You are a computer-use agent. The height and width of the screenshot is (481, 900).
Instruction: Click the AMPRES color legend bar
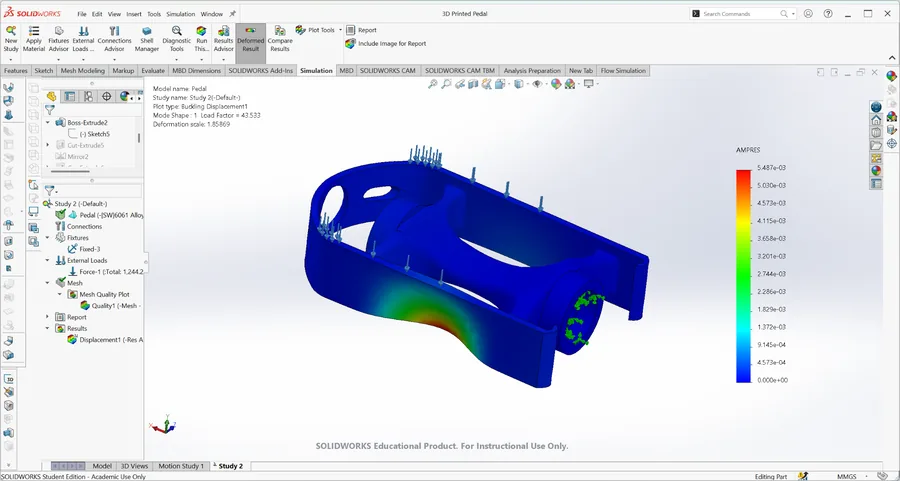[743, 276]
